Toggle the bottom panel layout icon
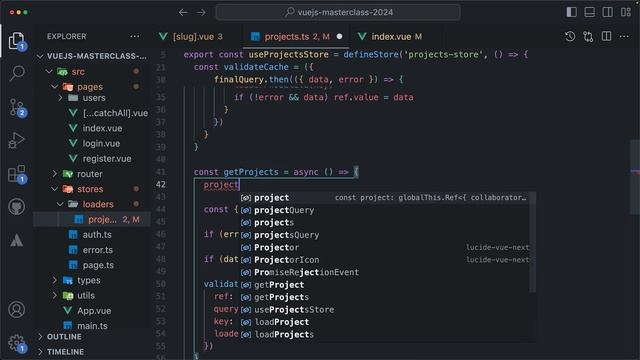The height and width of the screenshot is (360, 640). [x=589, y=12]
